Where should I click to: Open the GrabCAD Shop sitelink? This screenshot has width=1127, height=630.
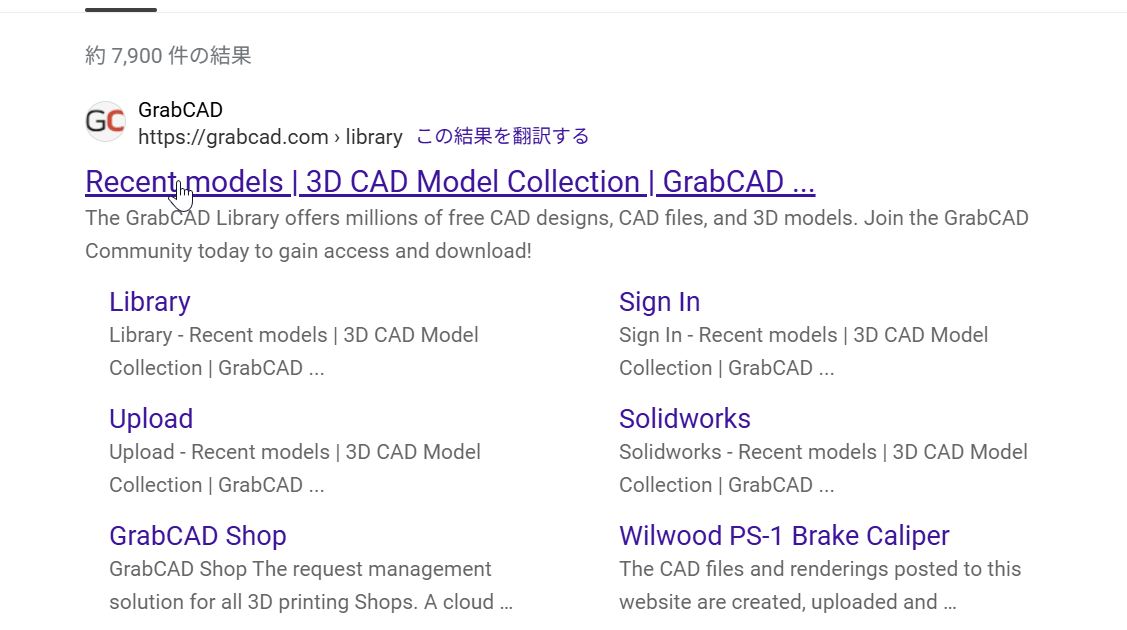197,536
